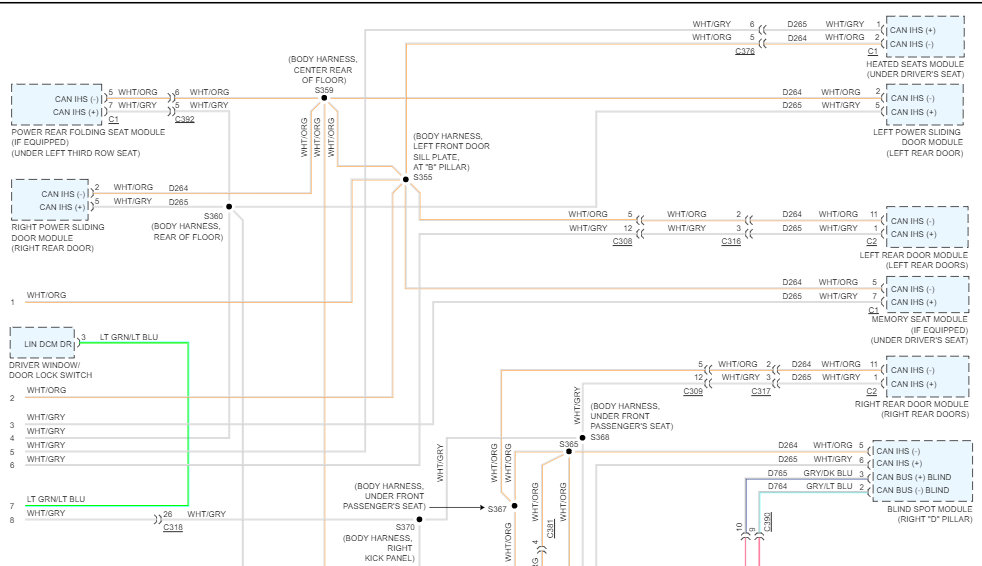Click the Left Power Sliding Door Module box
Viewport: 982px width, 566px height.
pyautogui.click(x=924, y=105)
